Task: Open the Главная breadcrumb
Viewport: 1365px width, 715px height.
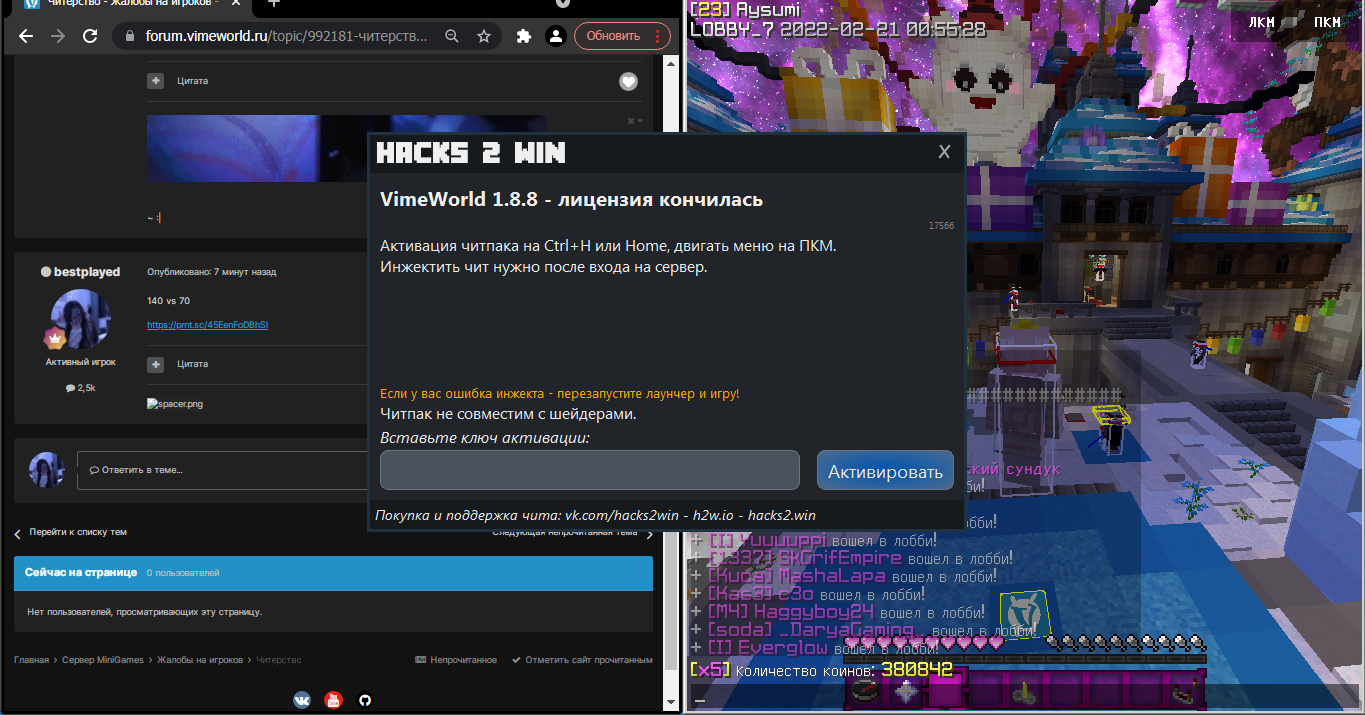Action: tap(31, 660)
